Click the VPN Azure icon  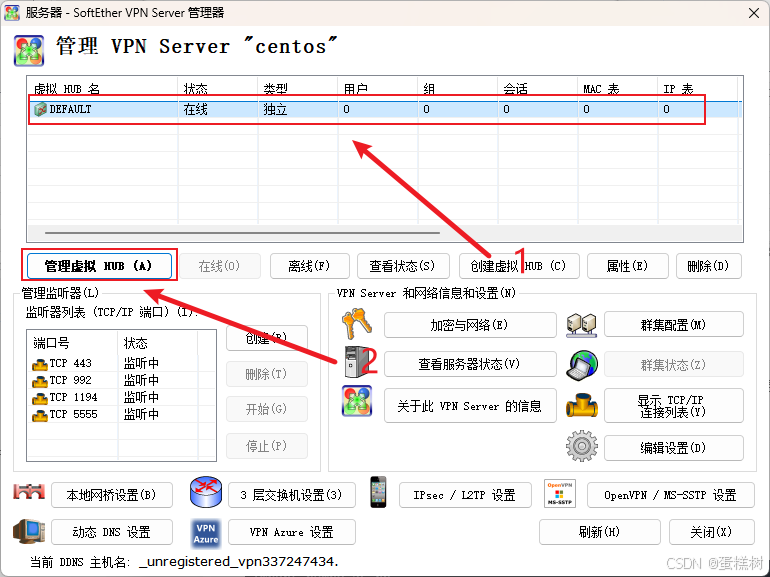click(206, 534)
